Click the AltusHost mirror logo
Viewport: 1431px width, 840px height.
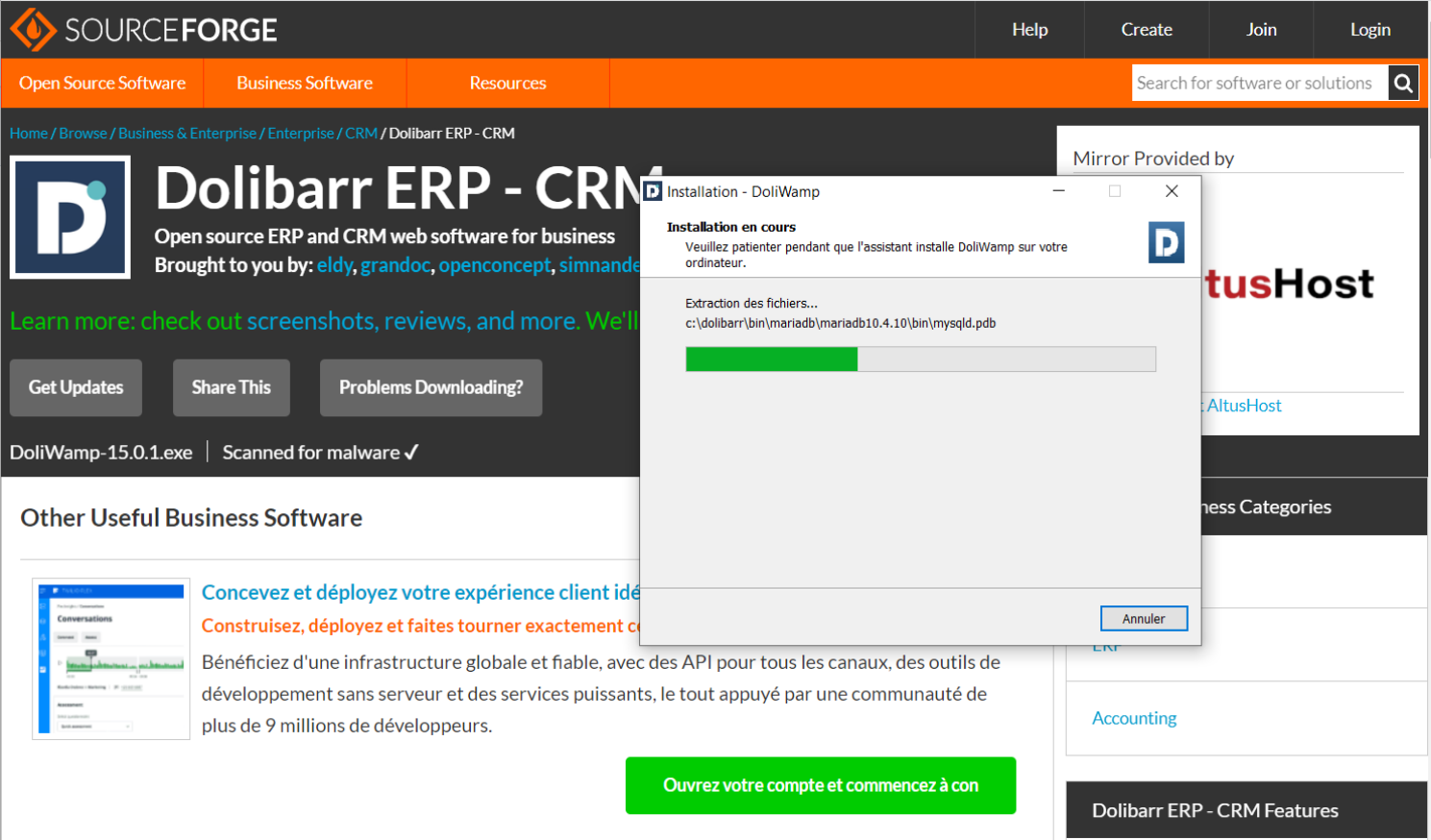(1290, 284)
